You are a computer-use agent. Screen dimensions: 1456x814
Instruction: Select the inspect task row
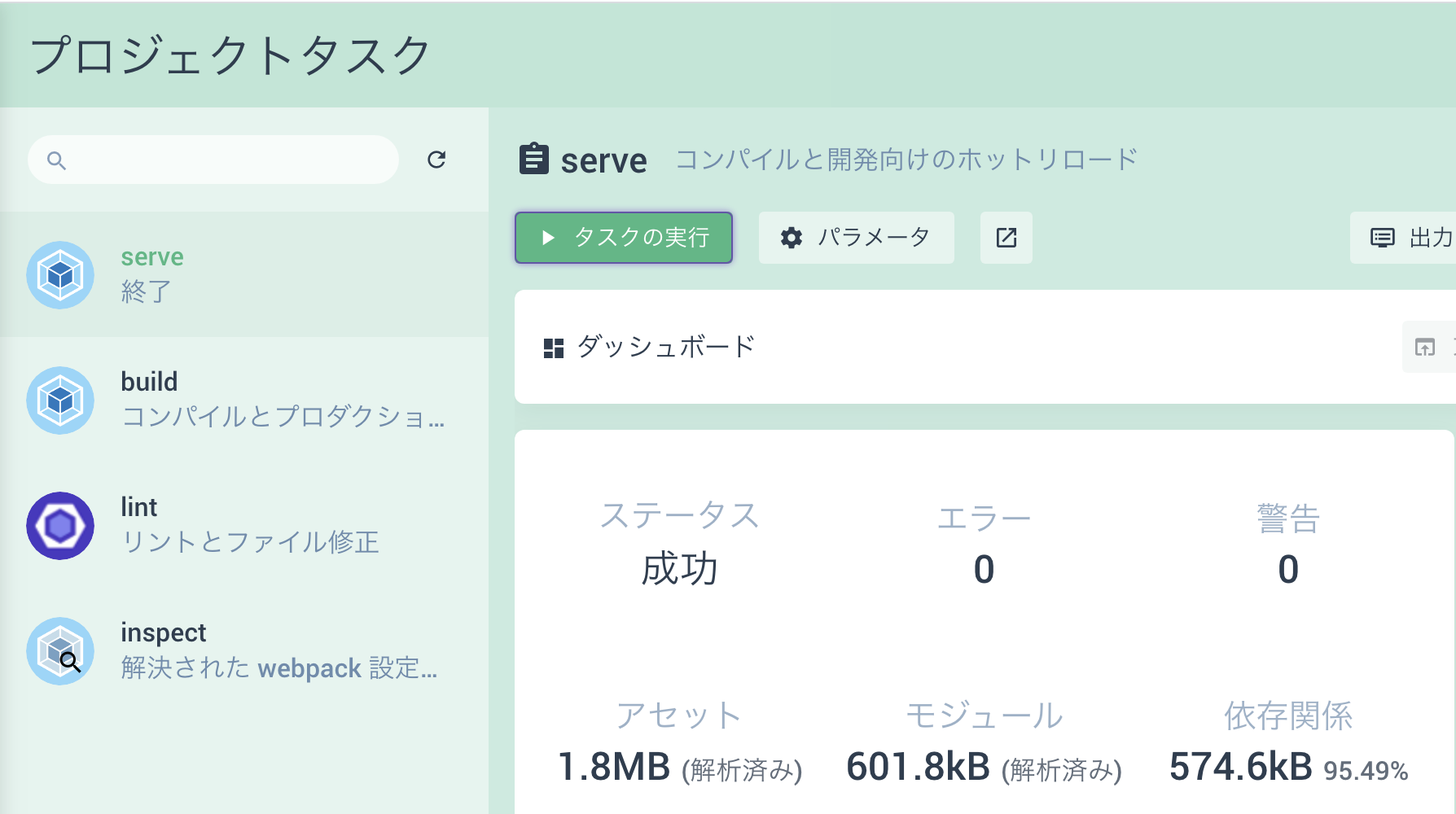(244, 651)
